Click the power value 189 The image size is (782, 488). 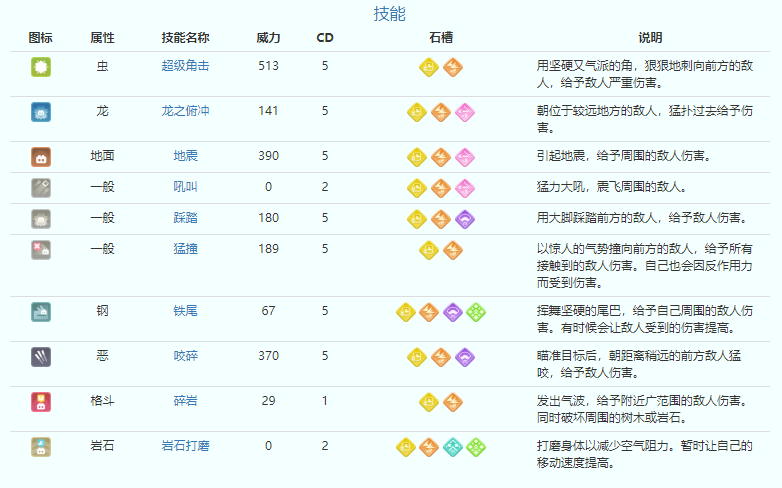coord(268,248)
